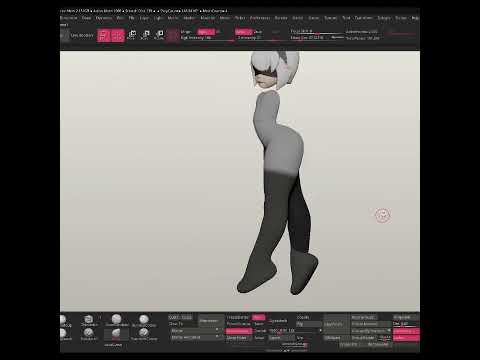Toggle the Mrgb channel button
The image size is (480, 360).
[x=186, y=32]
